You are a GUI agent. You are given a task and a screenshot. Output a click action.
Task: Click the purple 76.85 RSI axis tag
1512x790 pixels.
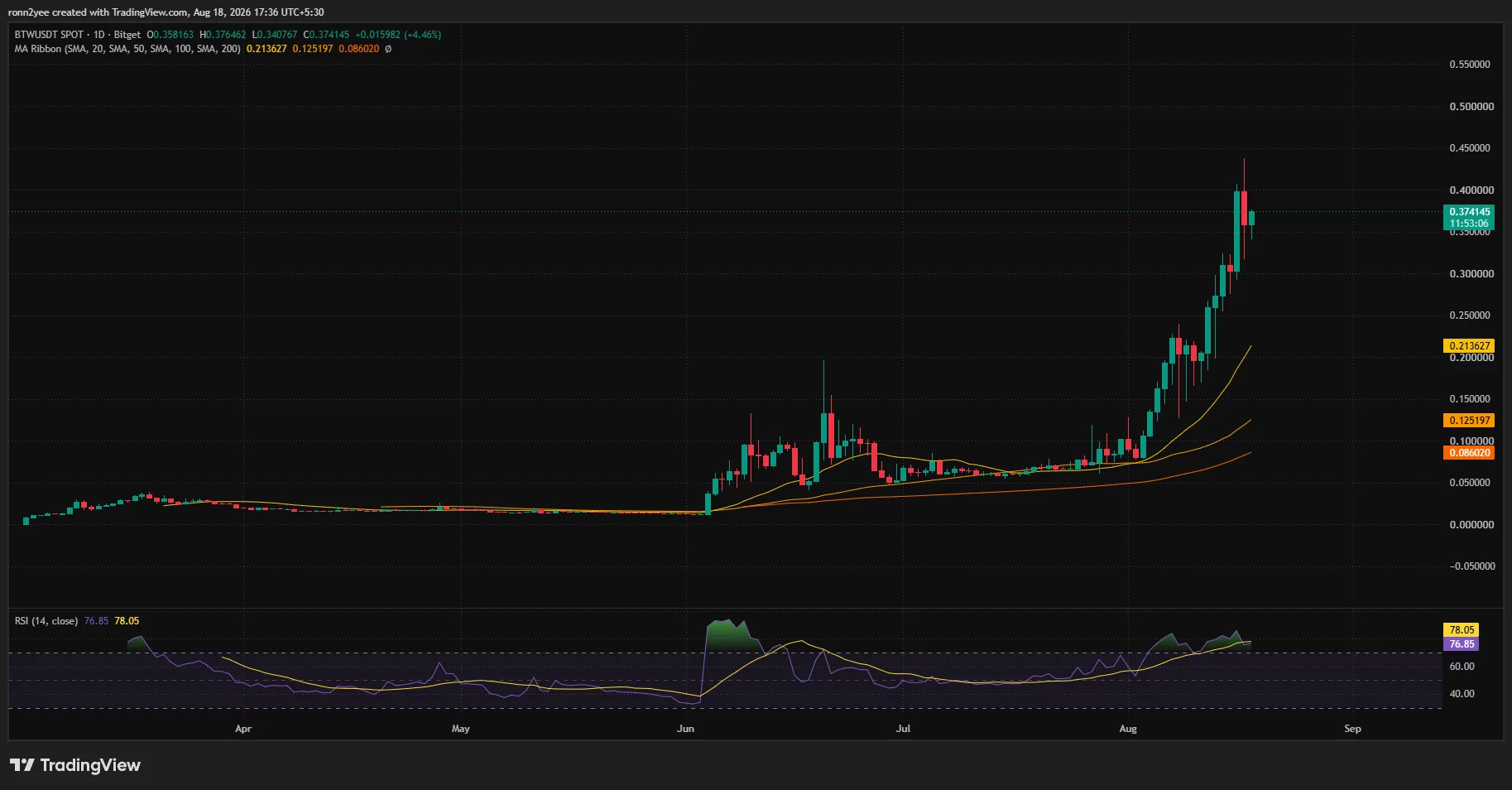(x=1462, y=644)
